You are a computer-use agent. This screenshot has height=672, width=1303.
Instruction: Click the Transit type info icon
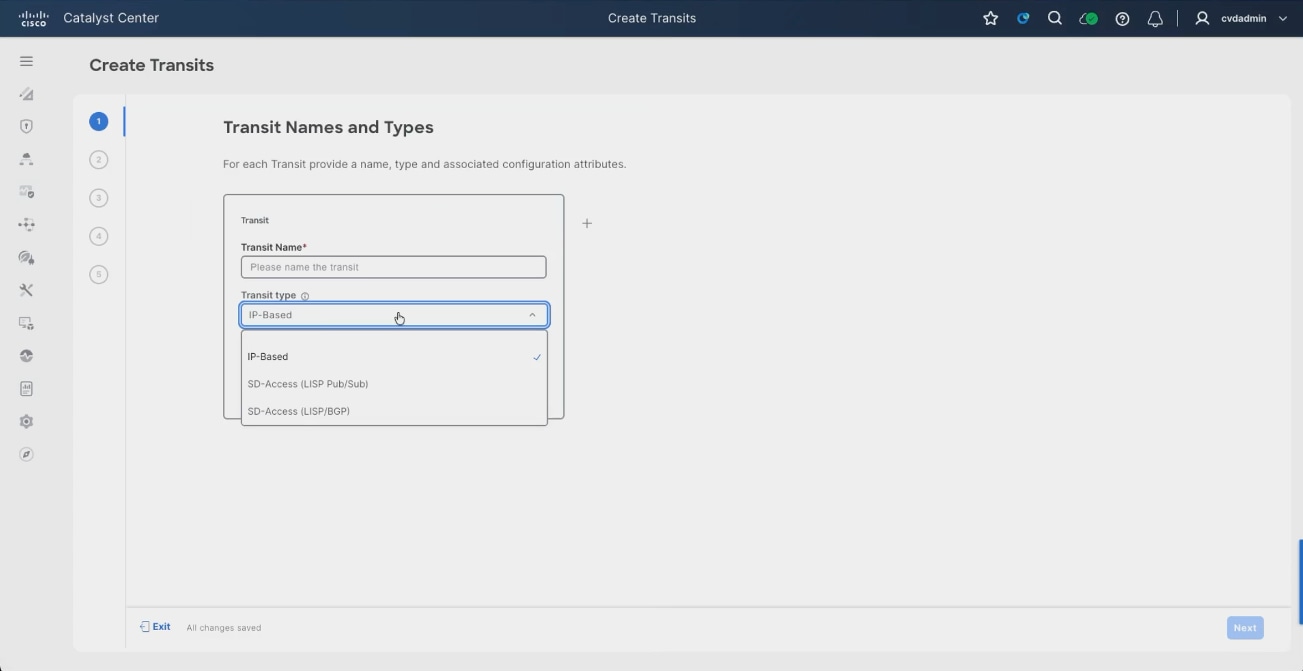point(305,296)
